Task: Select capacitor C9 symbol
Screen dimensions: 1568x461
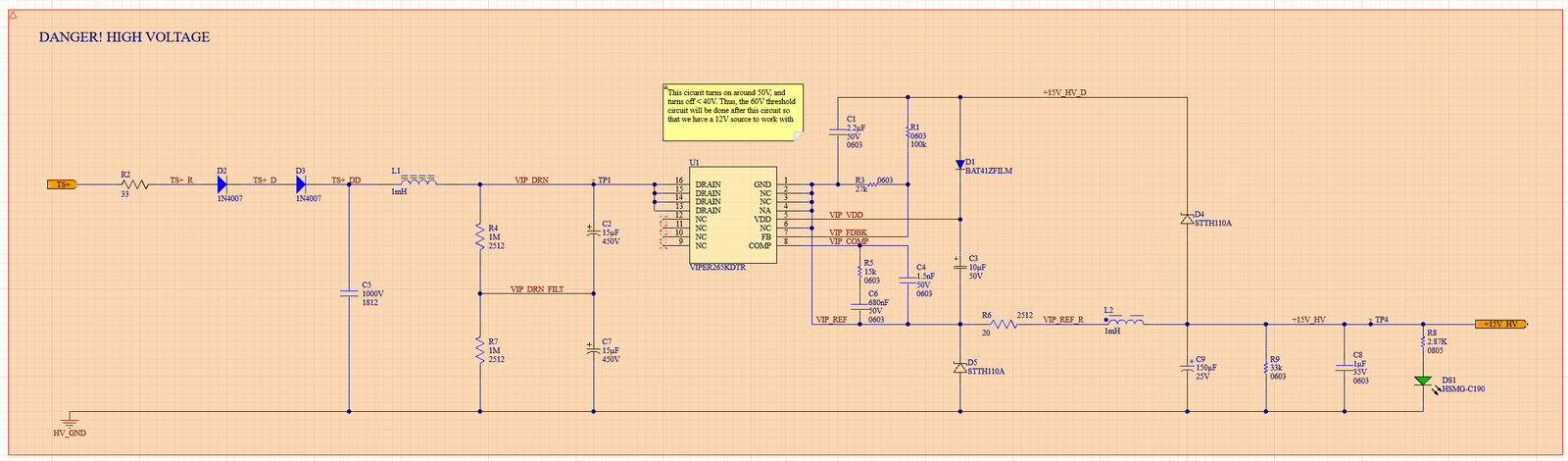Action: [1188, 368]
